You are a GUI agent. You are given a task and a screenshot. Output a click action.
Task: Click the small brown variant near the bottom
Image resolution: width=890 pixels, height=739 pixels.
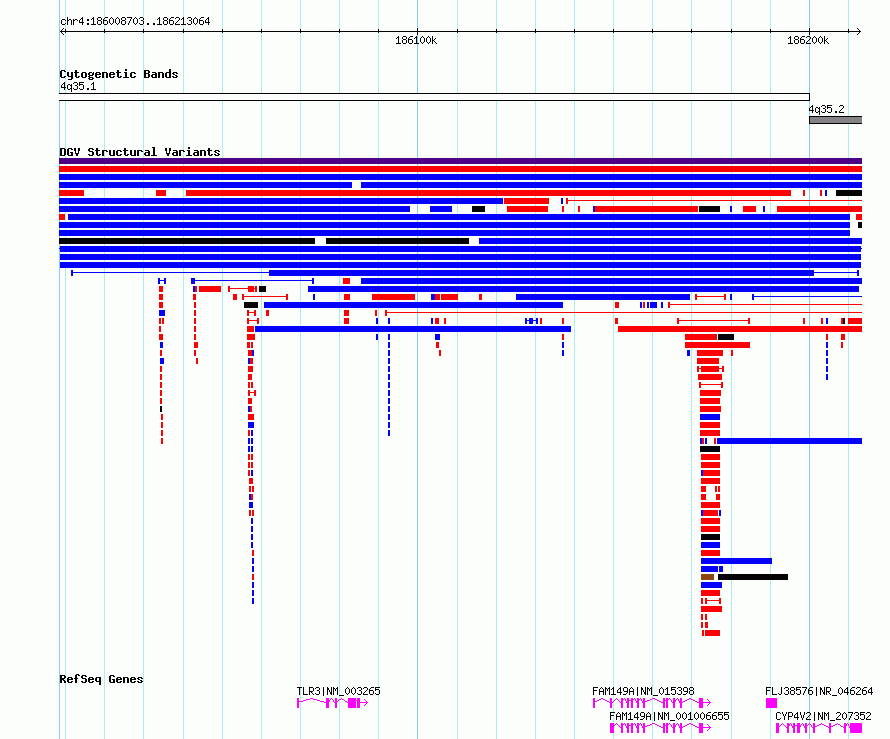coord(707,577)
